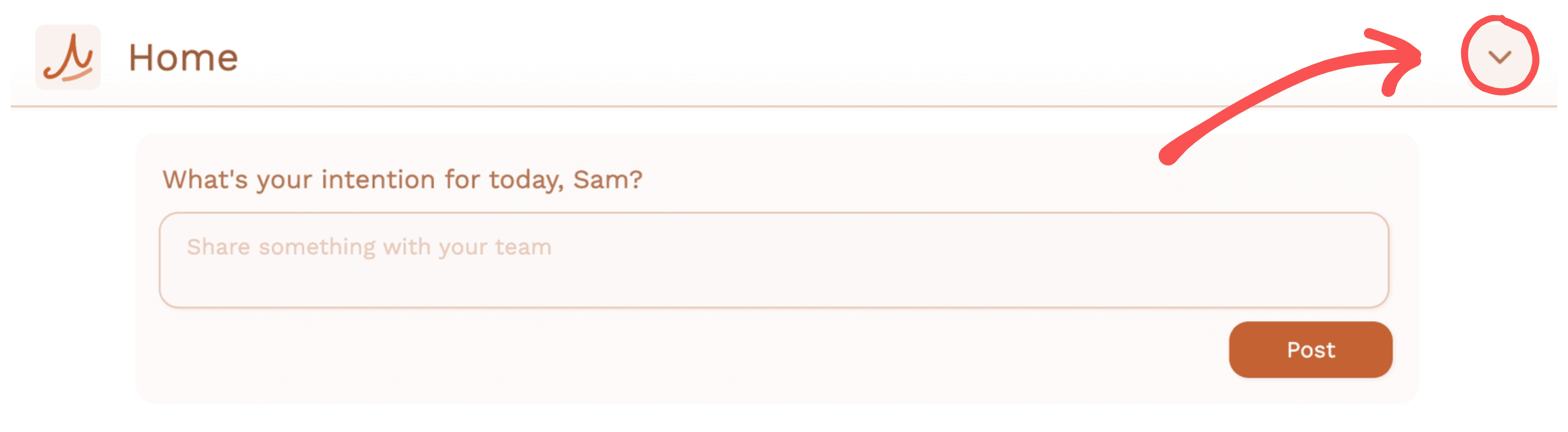The height and width of the screenshot is (432, 1568).
Task: Go to Home via the header label
Action: click(x=183, y=58)
